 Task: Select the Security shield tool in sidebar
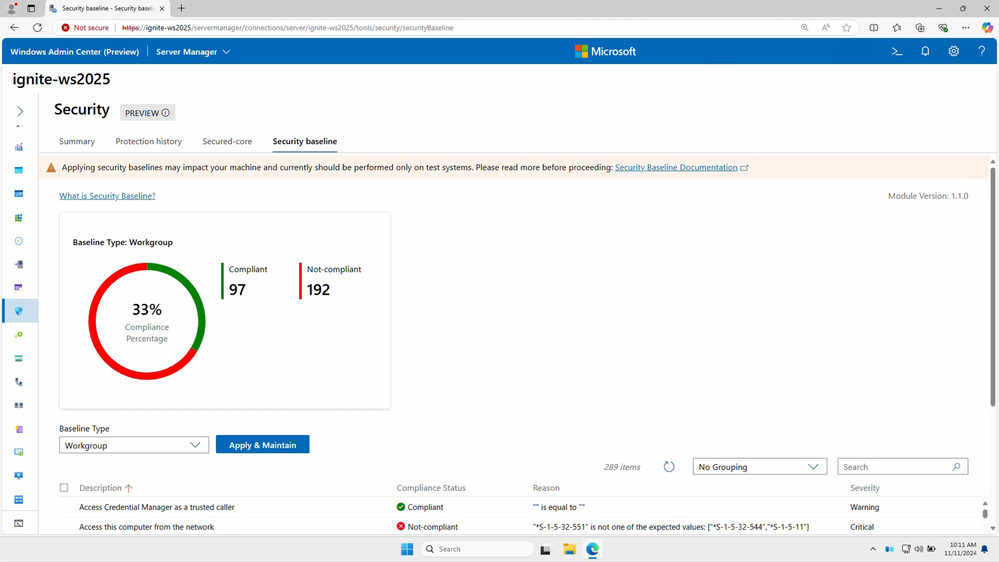[19, 311]
